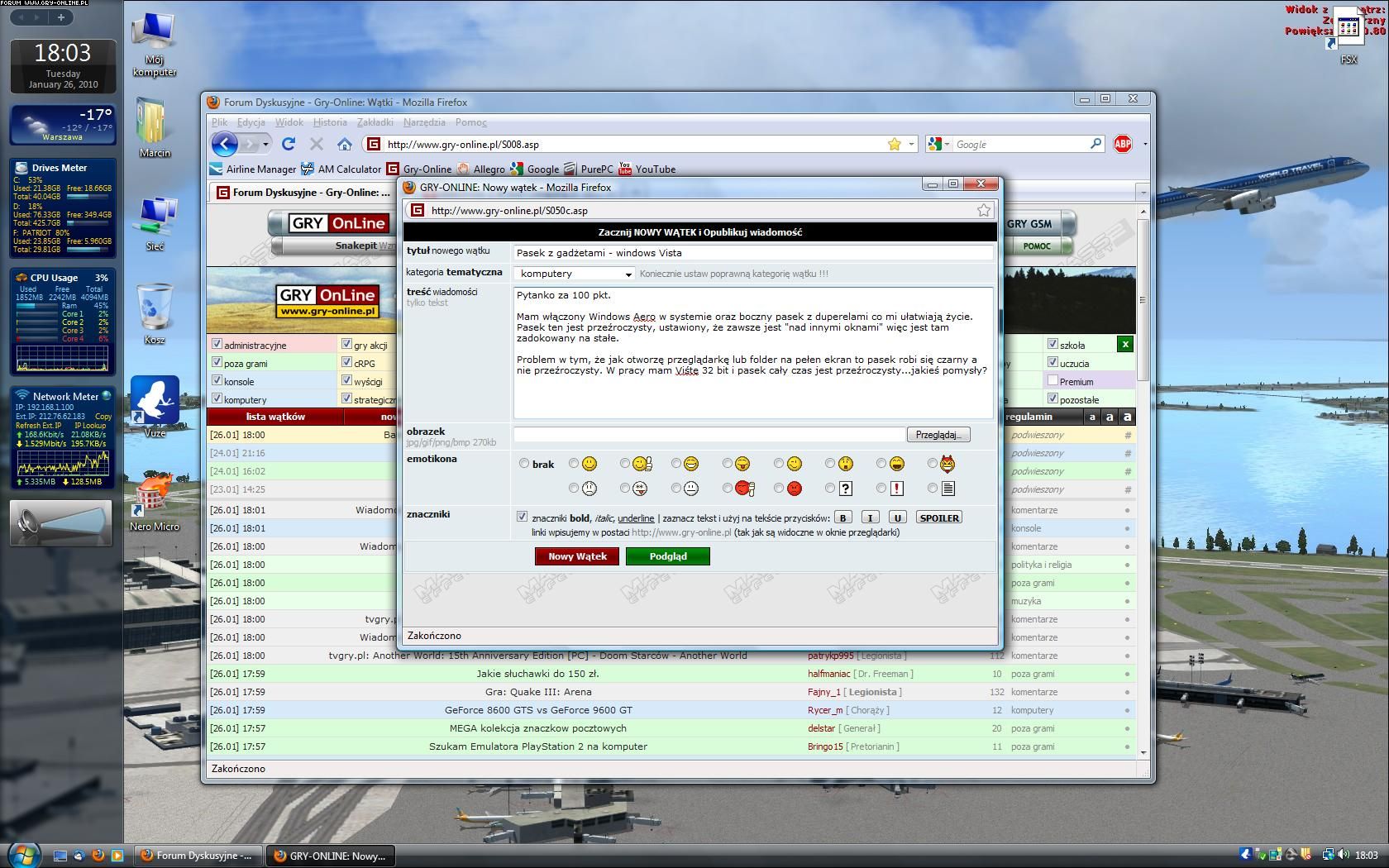Enable the Premium checkbox
The image size is (1389, 868).
pos(1052,380)
